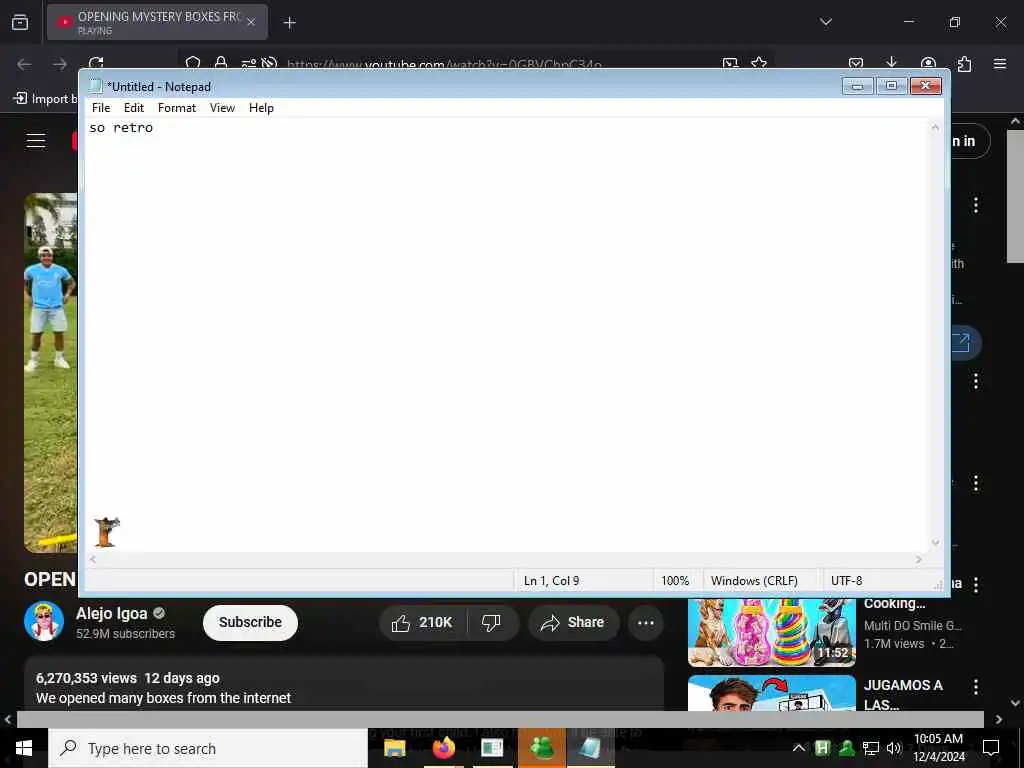Save page to Pocket
This screenshot has width=1024, height=768.
[x=856, y=63]
